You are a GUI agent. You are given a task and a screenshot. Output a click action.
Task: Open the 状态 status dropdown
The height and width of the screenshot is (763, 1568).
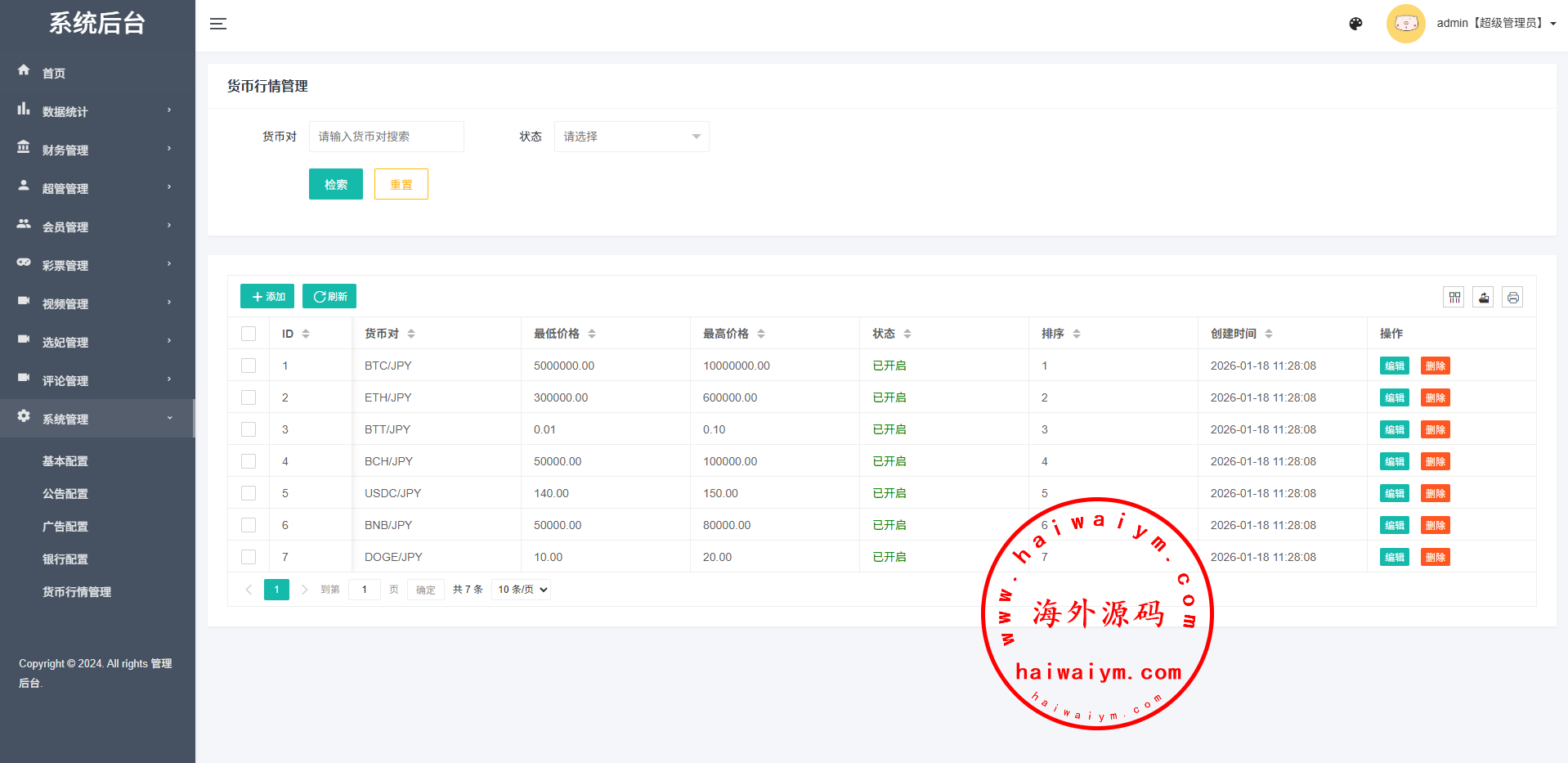click(x=631, y=137)
